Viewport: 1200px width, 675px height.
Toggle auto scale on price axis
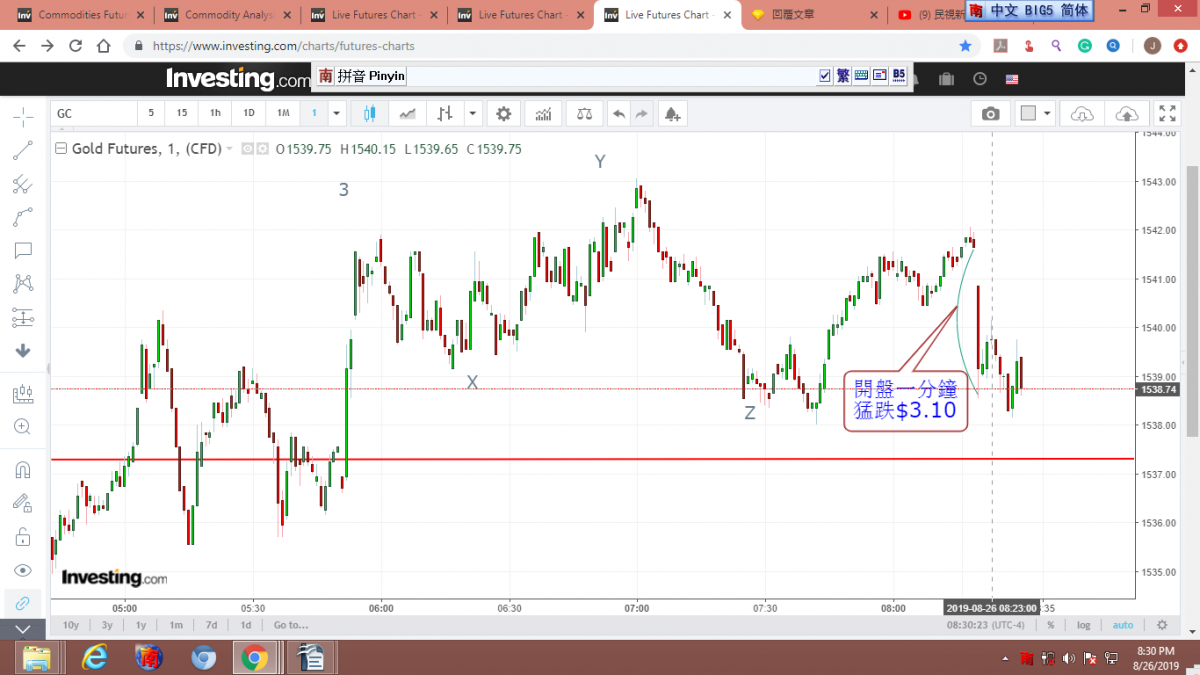tap(1123, 625)
